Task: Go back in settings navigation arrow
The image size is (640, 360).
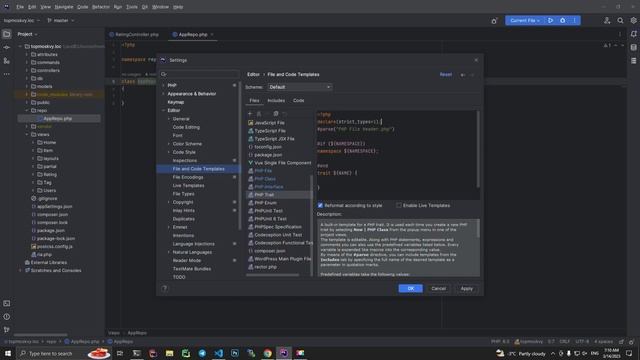Action: (463, 75)
